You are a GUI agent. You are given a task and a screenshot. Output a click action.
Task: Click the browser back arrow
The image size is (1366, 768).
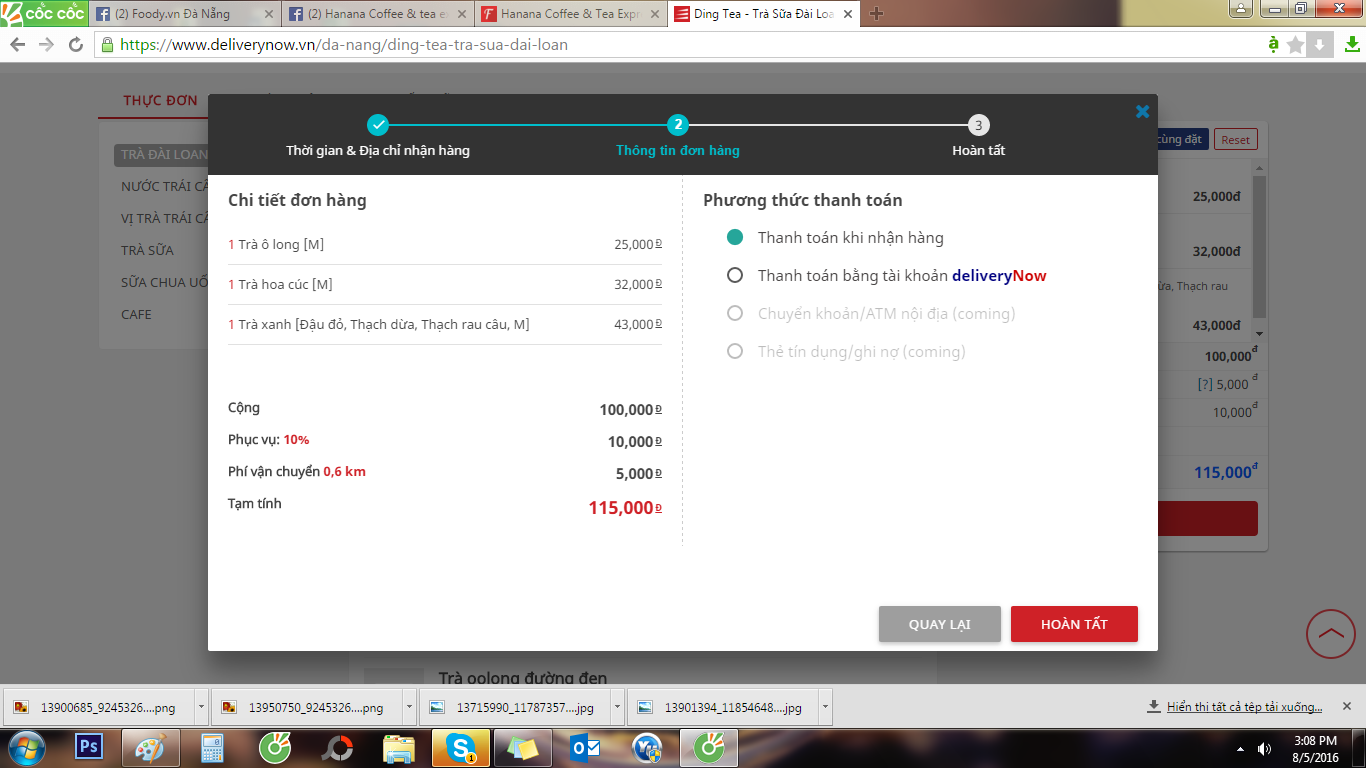pyautogui.click(x=17, y=45)
